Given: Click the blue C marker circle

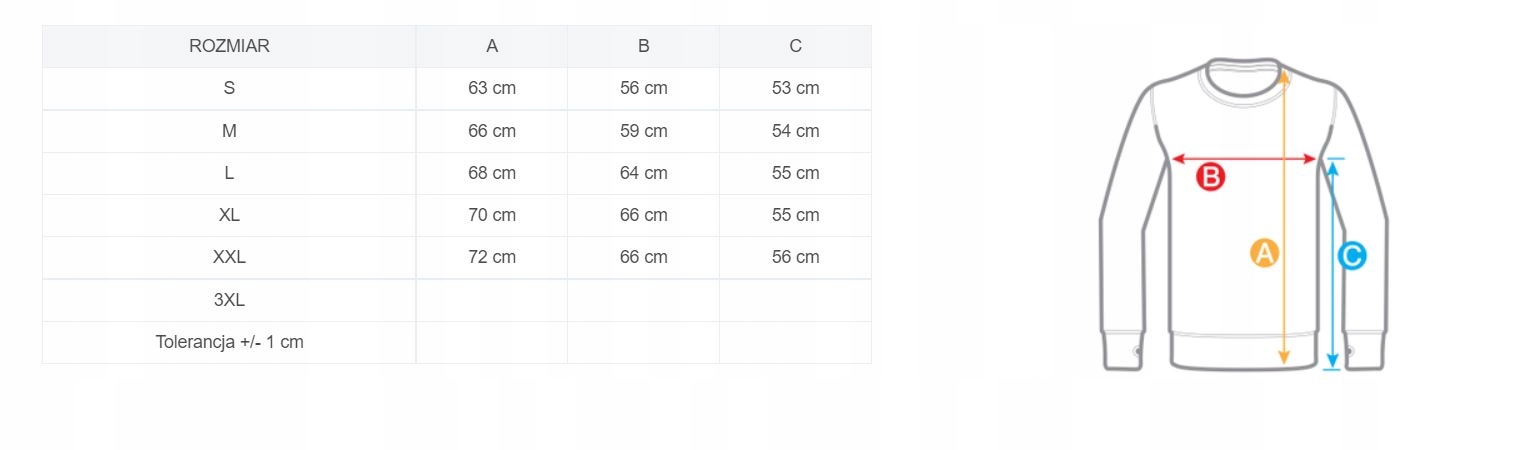Looking at the screenshot, I should click(1352, 256).
